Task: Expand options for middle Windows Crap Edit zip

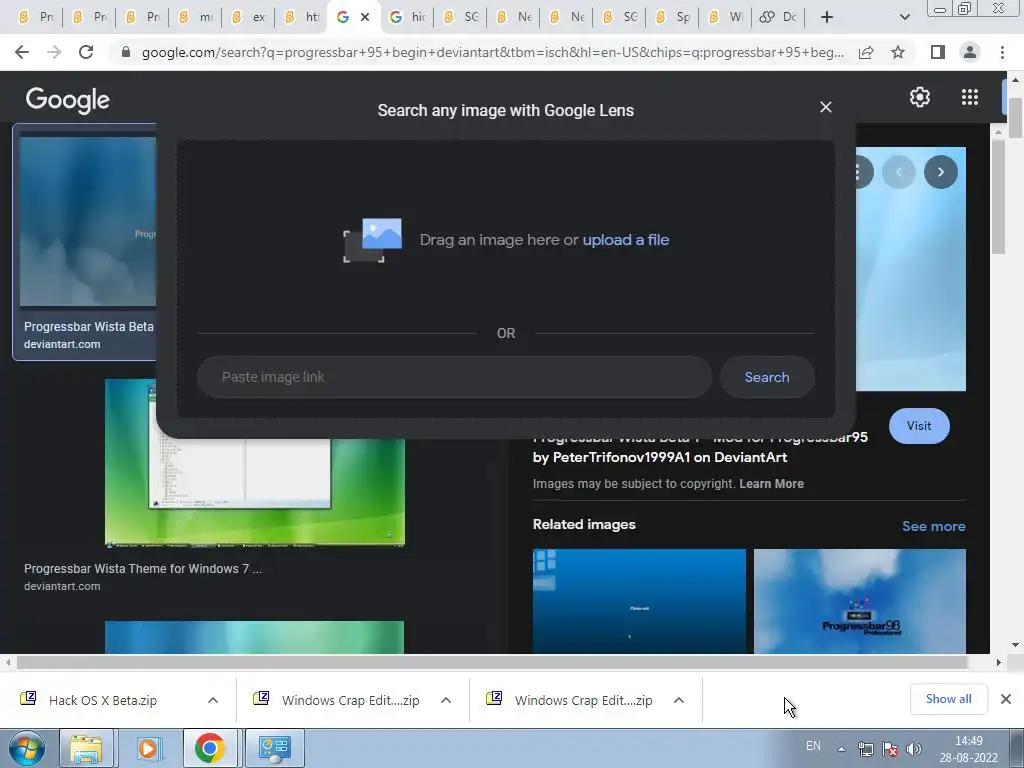Action: (x=446, y=700)
